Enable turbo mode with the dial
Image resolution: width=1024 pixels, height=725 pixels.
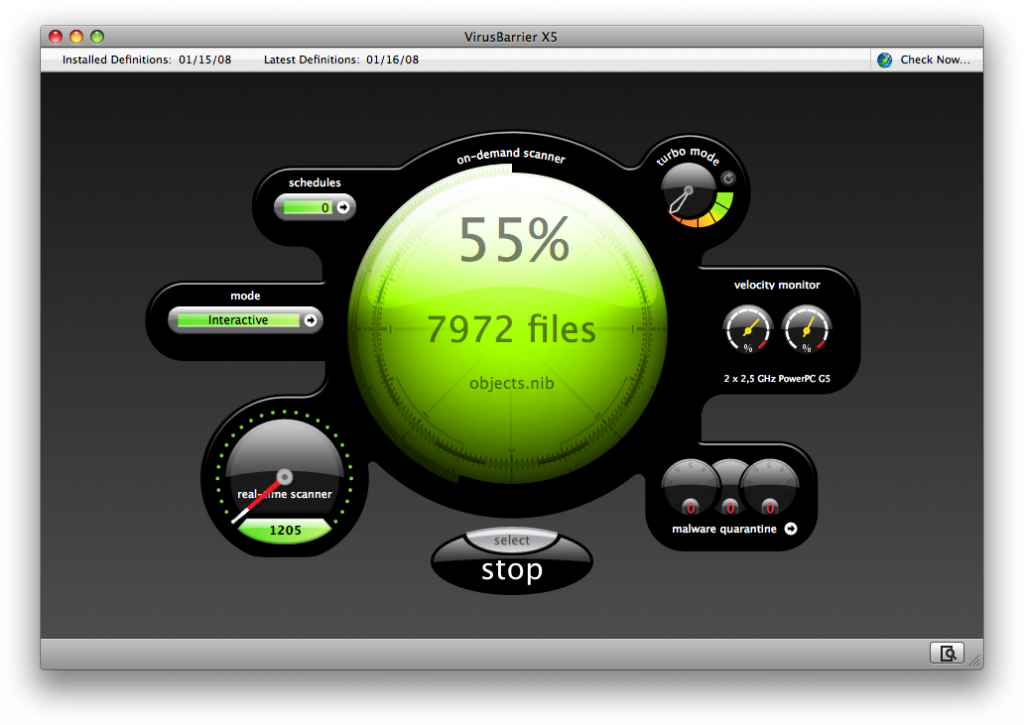tap(689, 190)
